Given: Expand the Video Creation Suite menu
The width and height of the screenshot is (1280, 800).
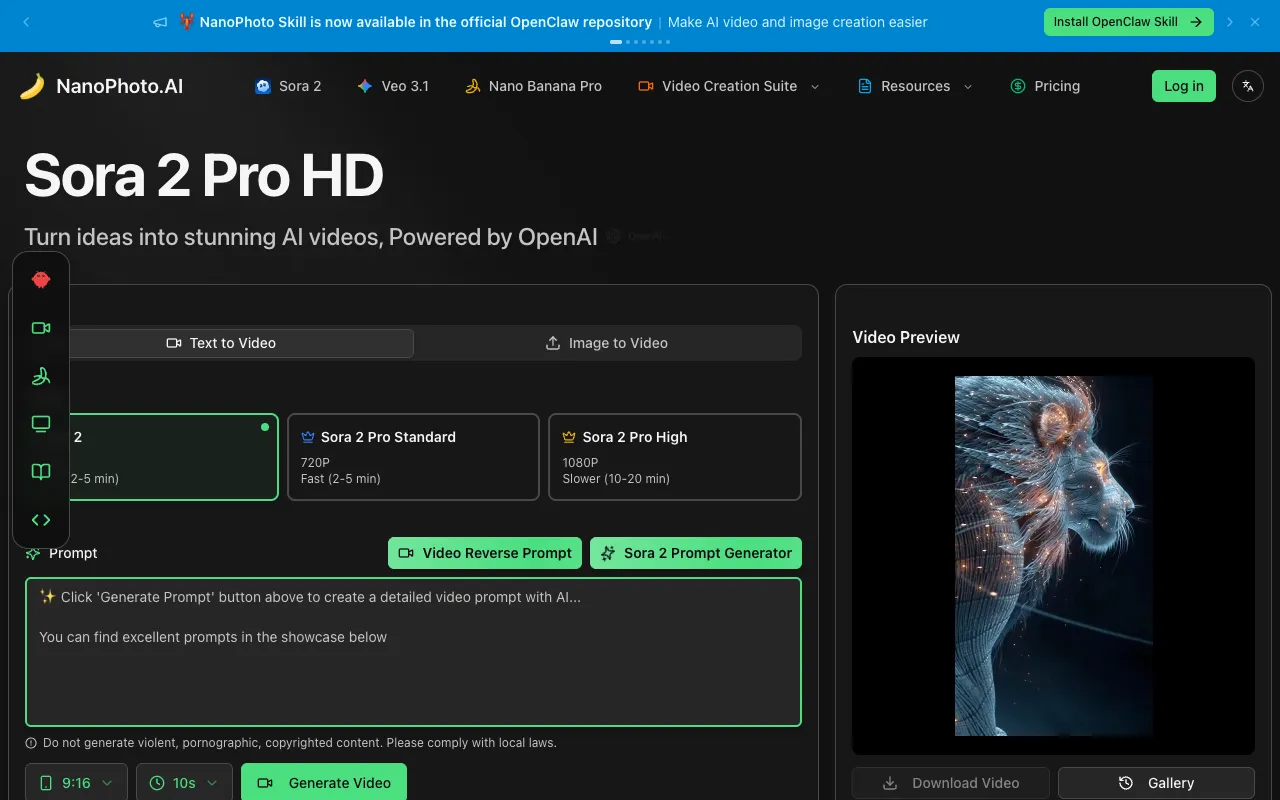Looking at the screenshot, I should coord(728,86).
